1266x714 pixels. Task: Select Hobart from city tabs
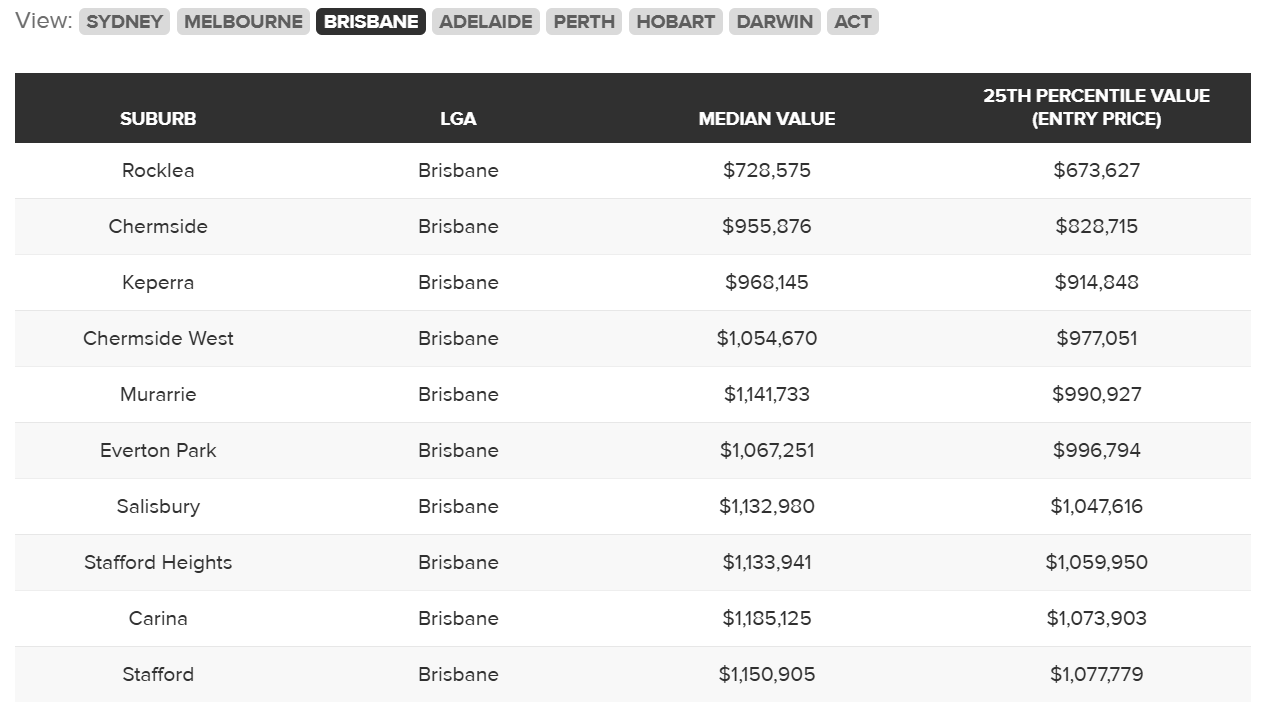(676, 22)
